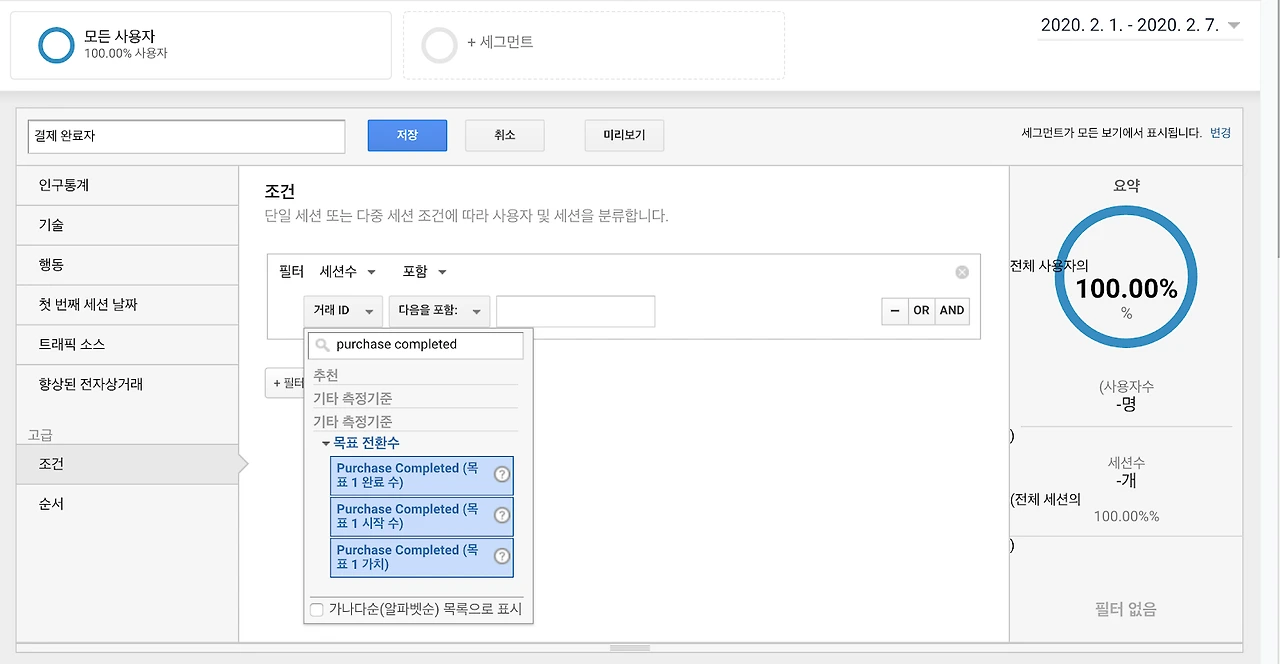Select the 기술 tab
Viewport: 1280px width, 664px height.
coord(127,225)
